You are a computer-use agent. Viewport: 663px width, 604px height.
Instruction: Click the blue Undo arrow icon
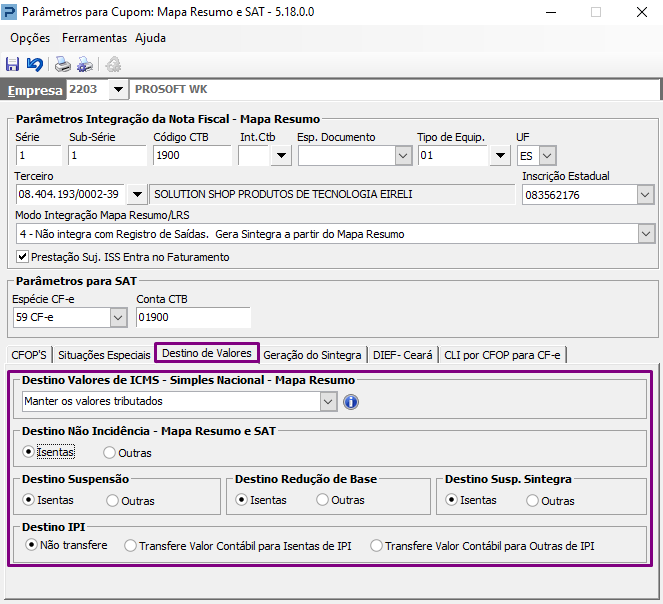35,64
